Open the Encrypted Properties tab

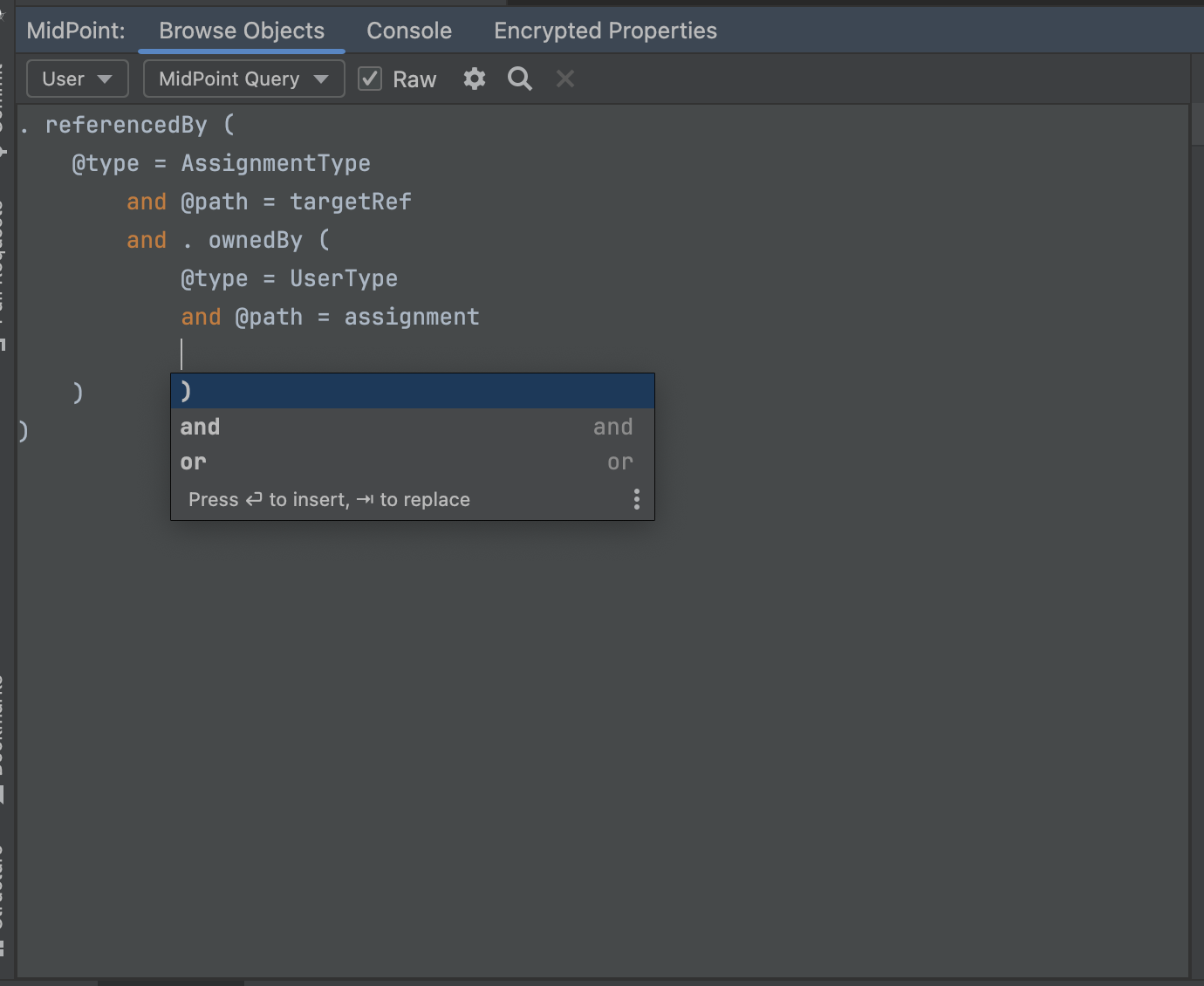tap(605, 30)
